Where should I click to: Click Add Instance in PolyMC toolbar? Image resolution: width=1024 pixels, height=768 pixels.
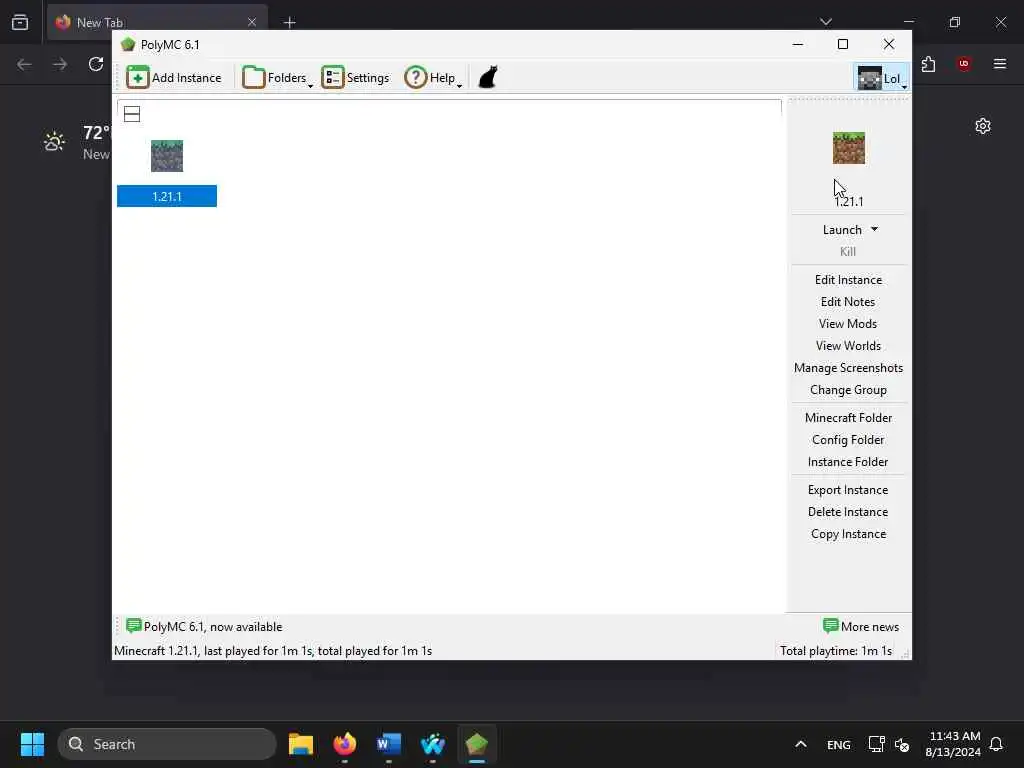(174, 78)
